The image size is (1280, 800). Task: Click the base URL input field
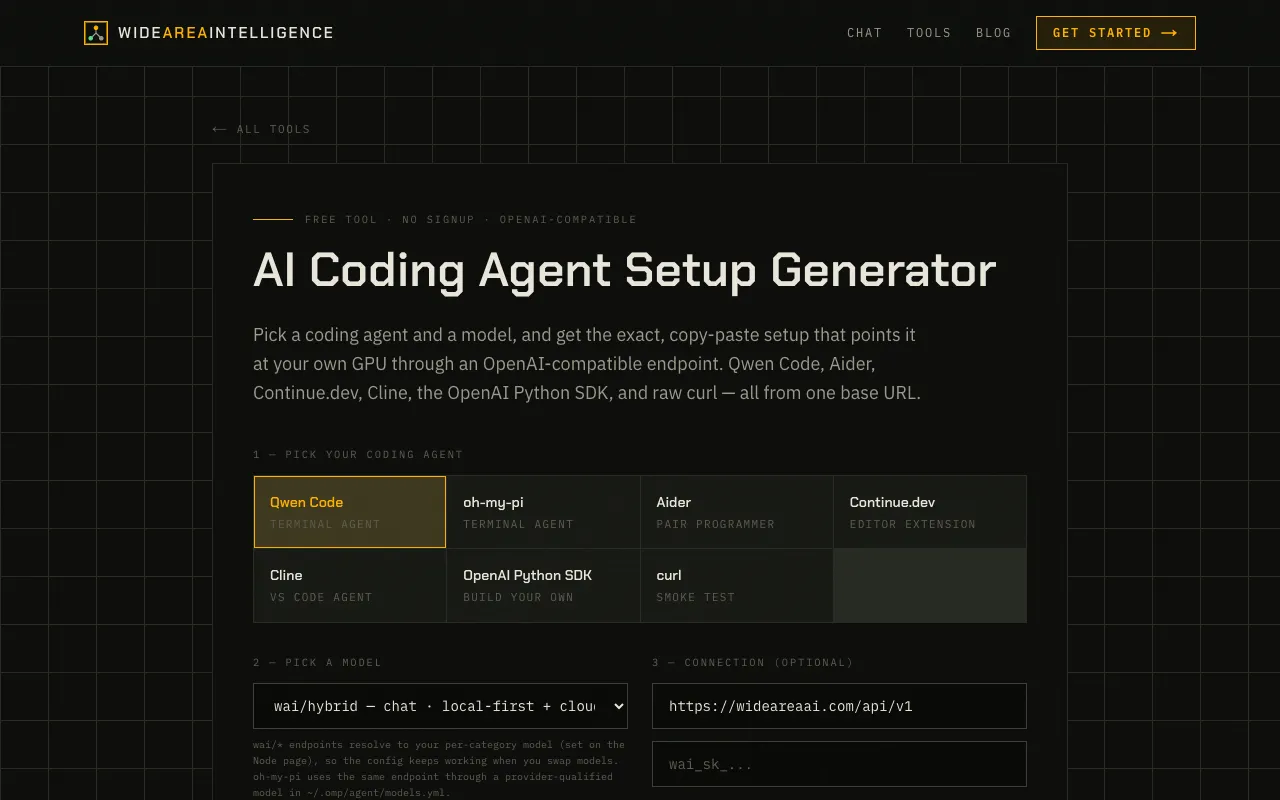[839, 706]
